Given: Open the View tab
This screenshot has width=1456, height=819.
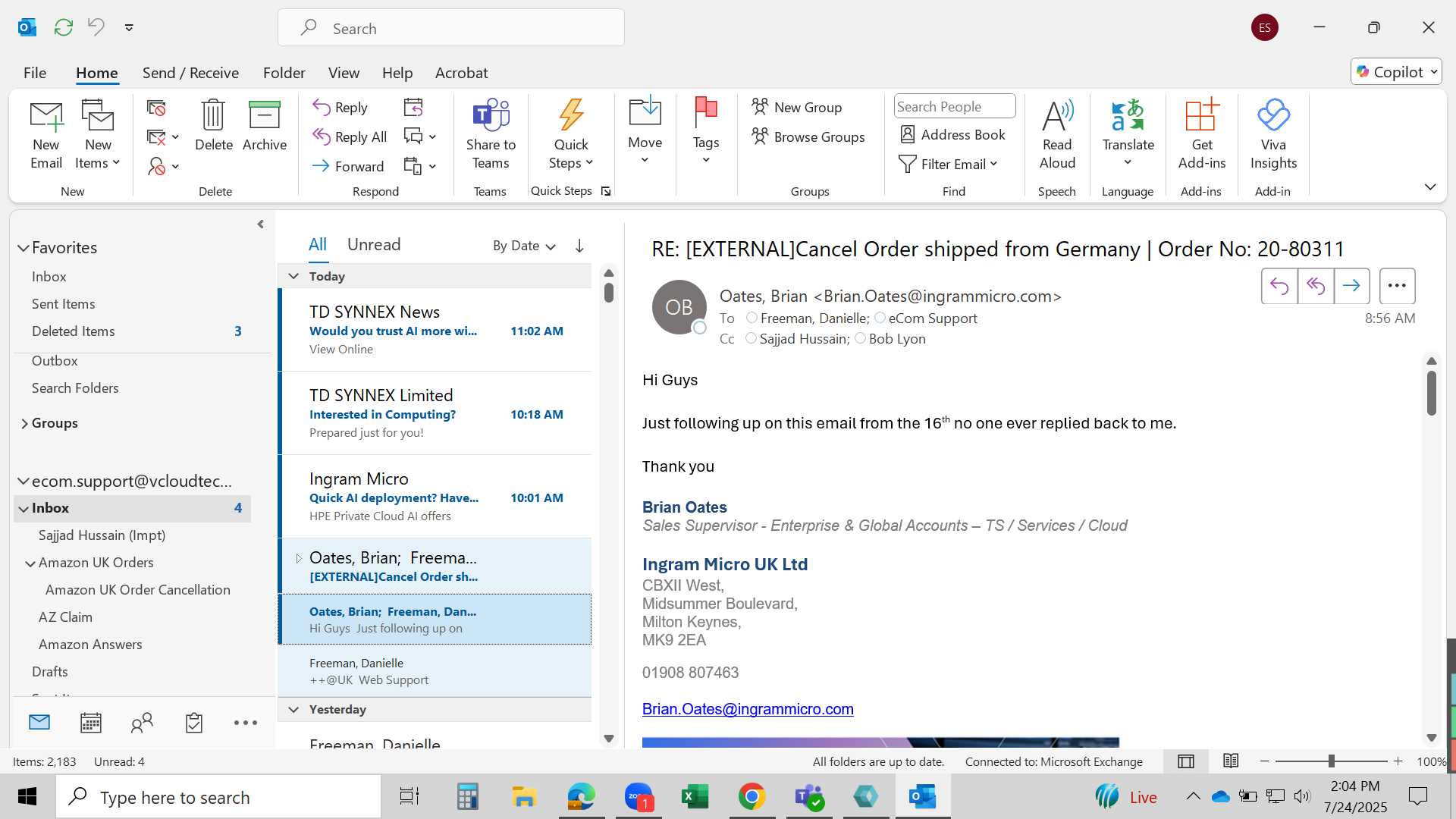Looking at the screenshot, I should 344,73.
